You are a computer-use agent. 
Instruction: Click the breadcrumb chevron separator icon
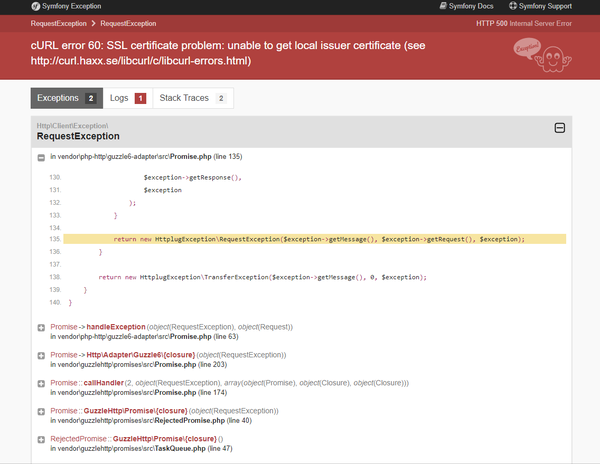(x=93, y=23)
